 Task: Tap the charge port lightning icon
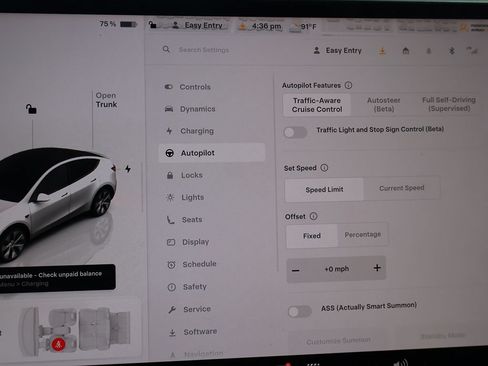(128, 169)
